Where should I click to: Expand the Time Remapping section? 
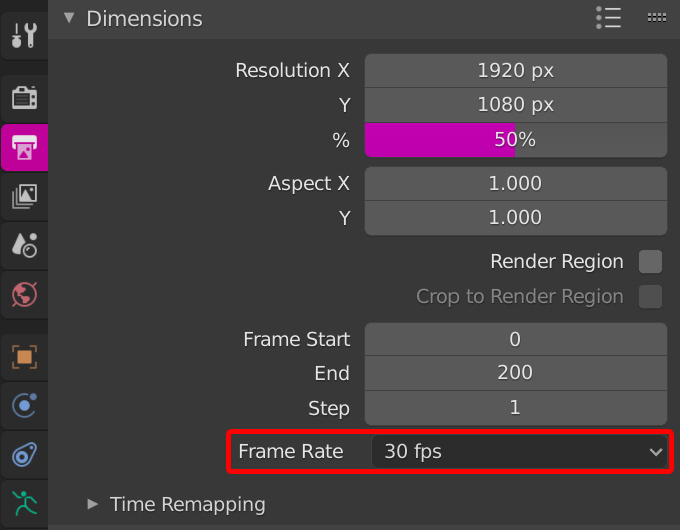click(x=93, y=504)
